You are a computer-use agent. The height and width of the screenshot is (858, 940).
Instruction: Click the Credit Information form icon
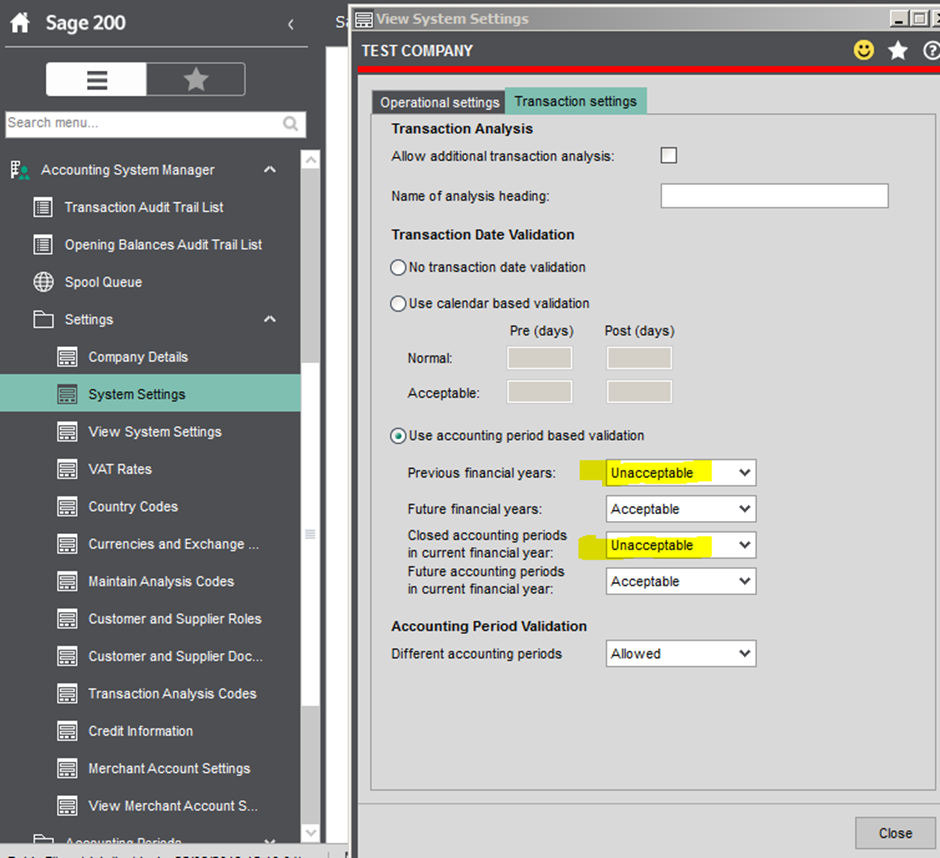coord(67,731)
